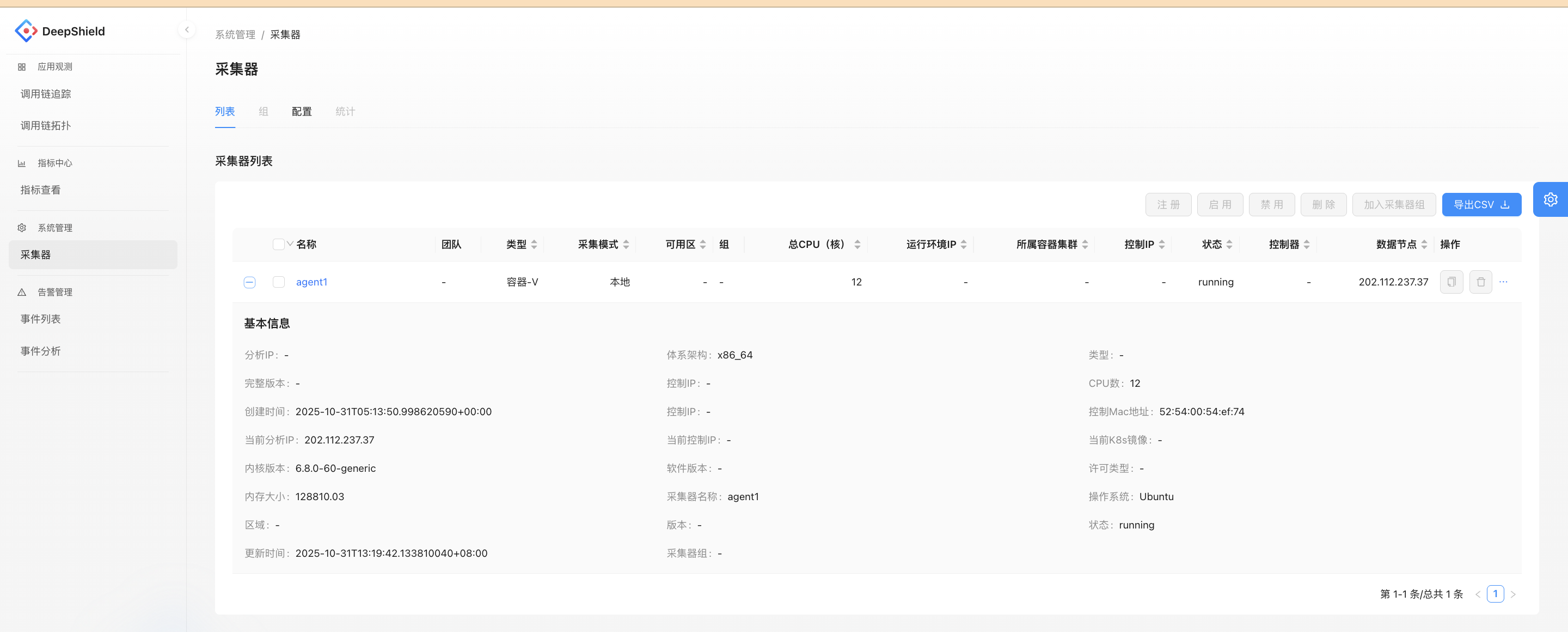
Task: Switch to the 配置 tab
Action: click(x=302, y=112)
